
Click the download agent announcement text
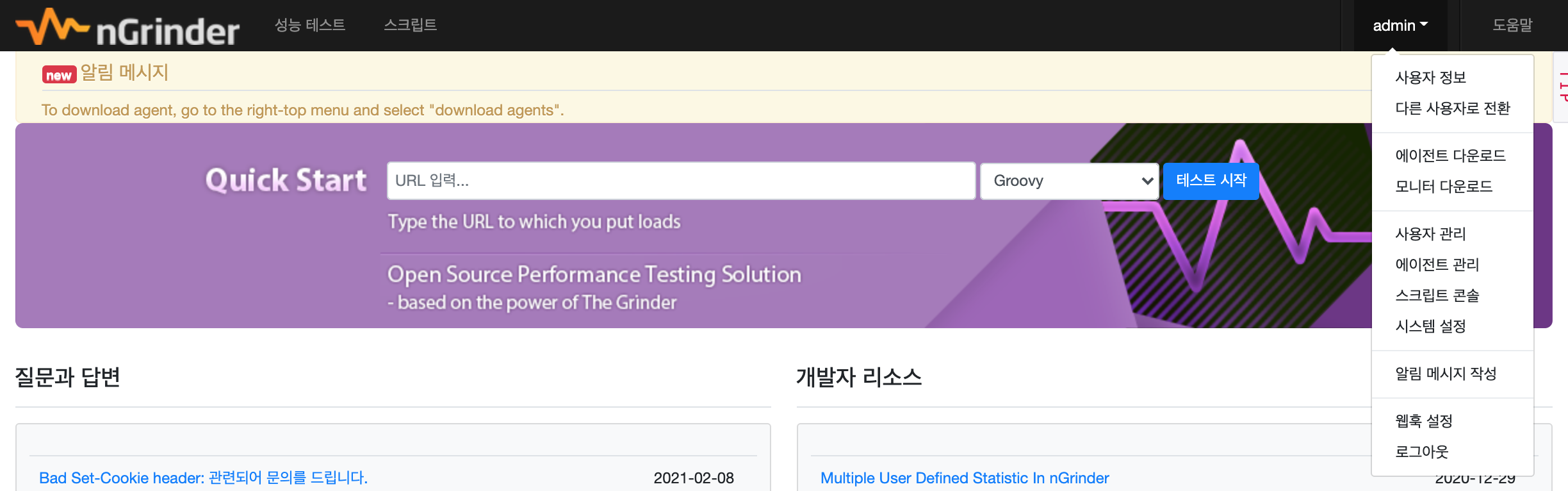point(303,110)
